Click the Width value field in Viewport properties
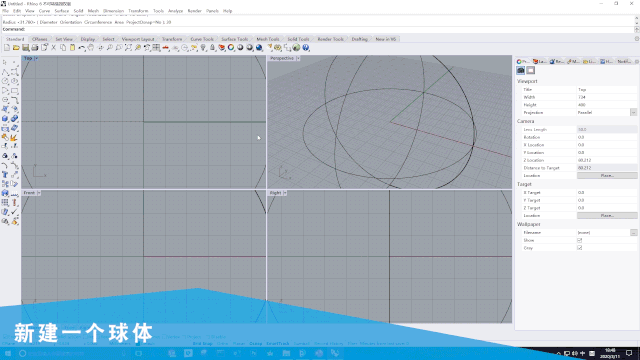Image resolution: width=640 pixels, height=360 pixels. [x=607, y=97]
